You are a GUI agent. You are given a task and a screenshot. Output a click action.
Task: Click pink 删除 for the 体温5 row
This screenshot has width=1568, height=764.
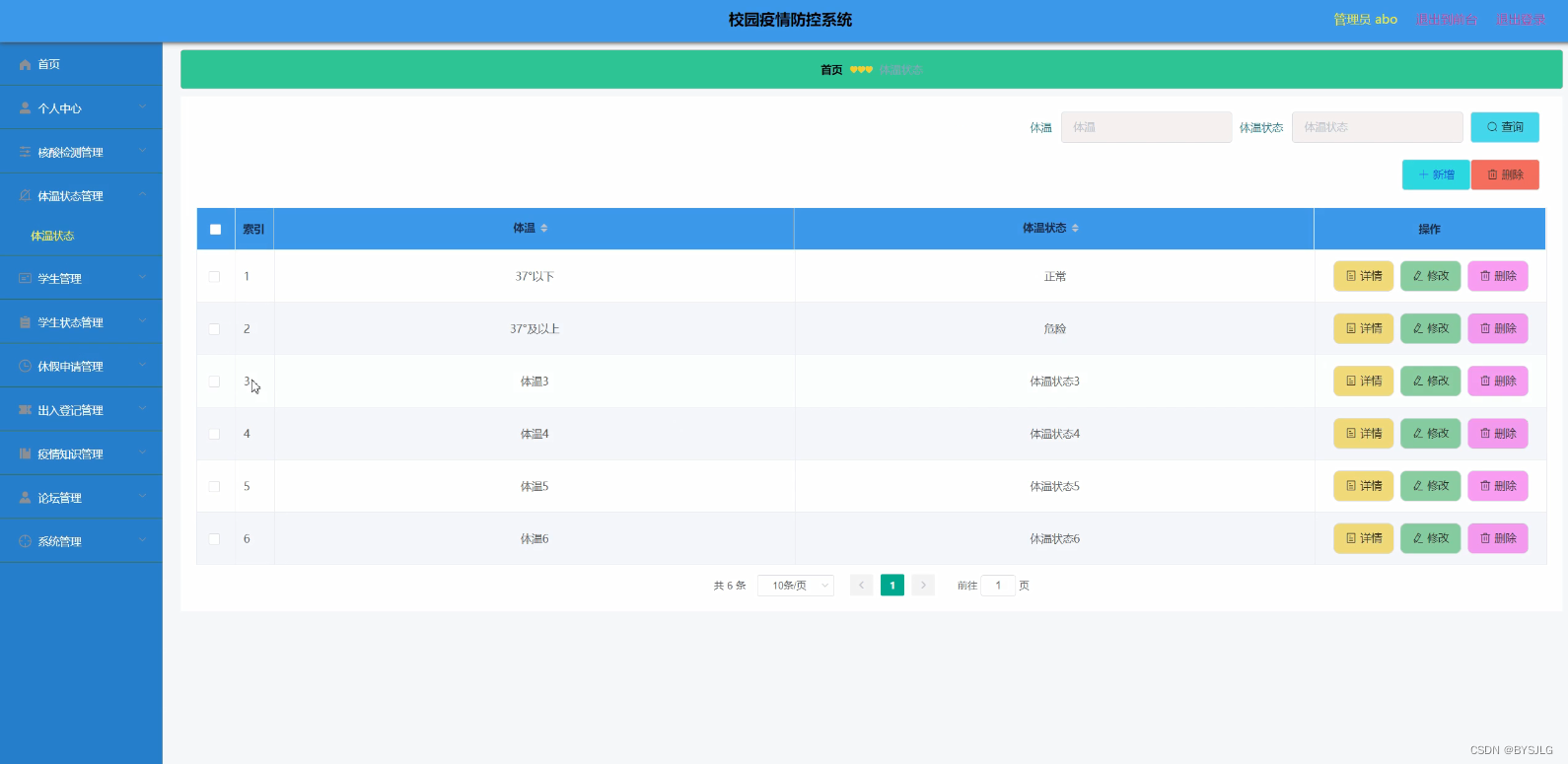1498,486
